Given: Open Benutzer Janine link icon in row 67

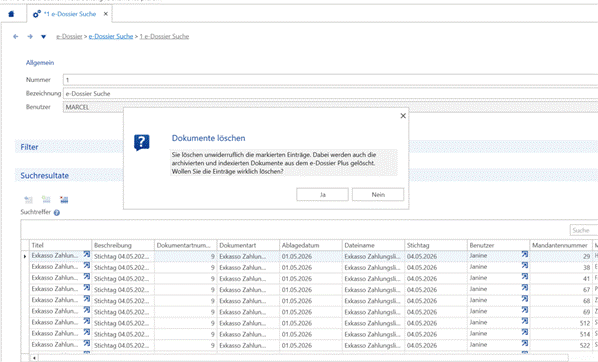Looking at the screenshot, I should [525, 288].
